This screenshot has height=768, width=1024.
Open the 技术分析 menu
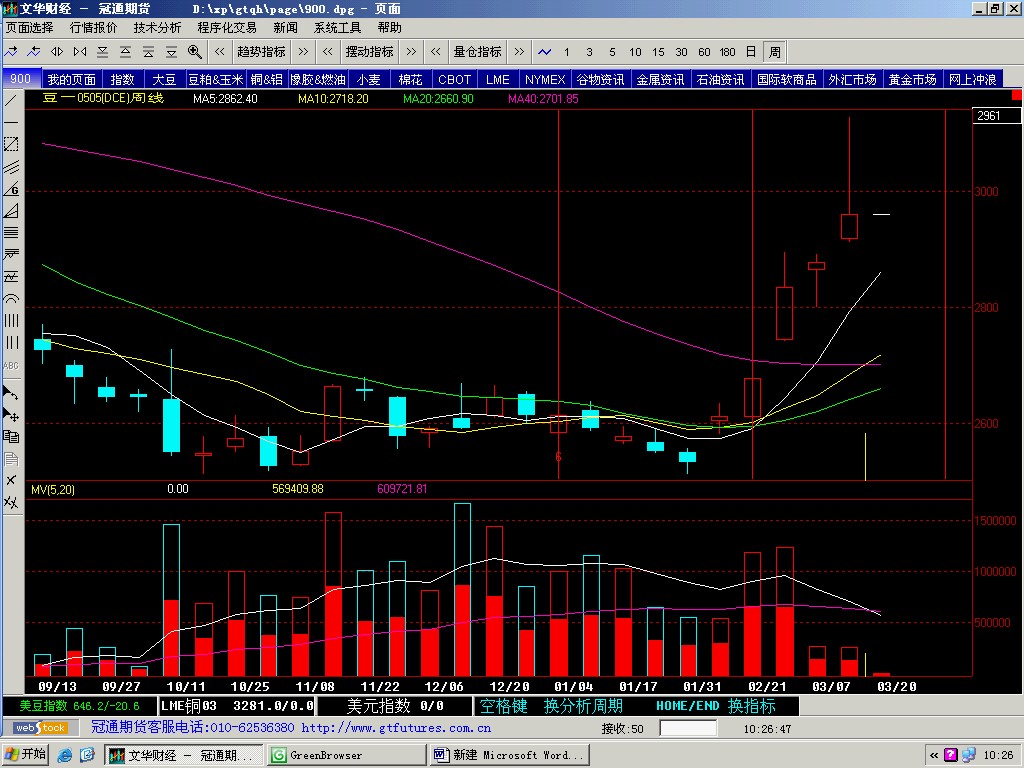[x=157, y=28]
